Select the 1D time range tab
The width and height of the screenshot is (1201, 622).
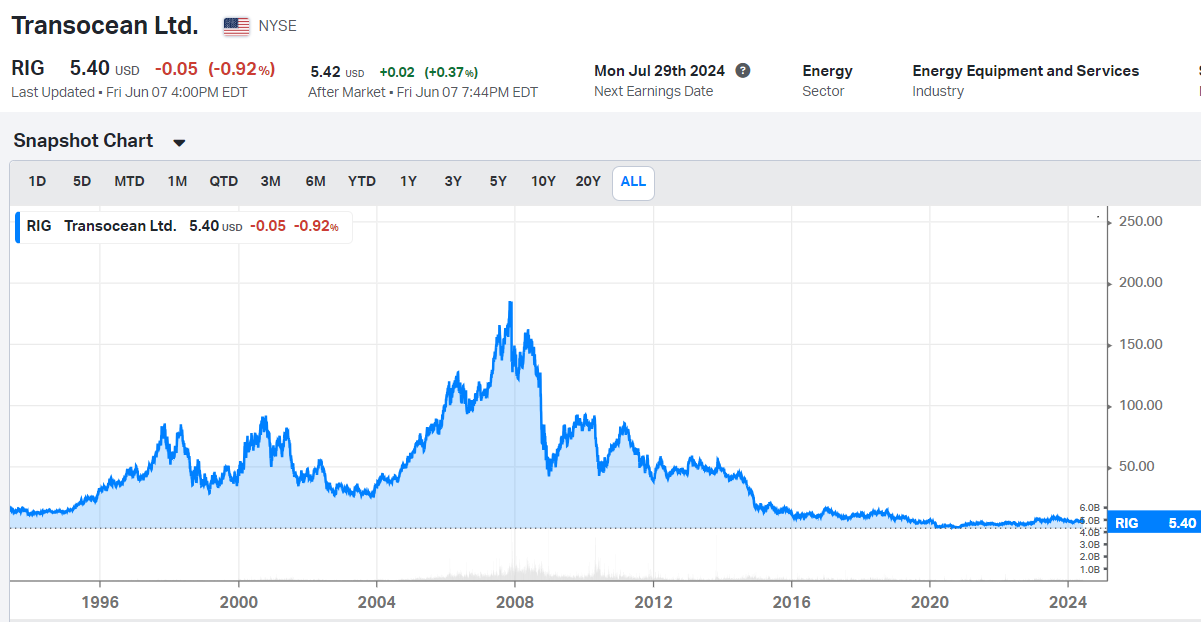click(x=37, y=181)
